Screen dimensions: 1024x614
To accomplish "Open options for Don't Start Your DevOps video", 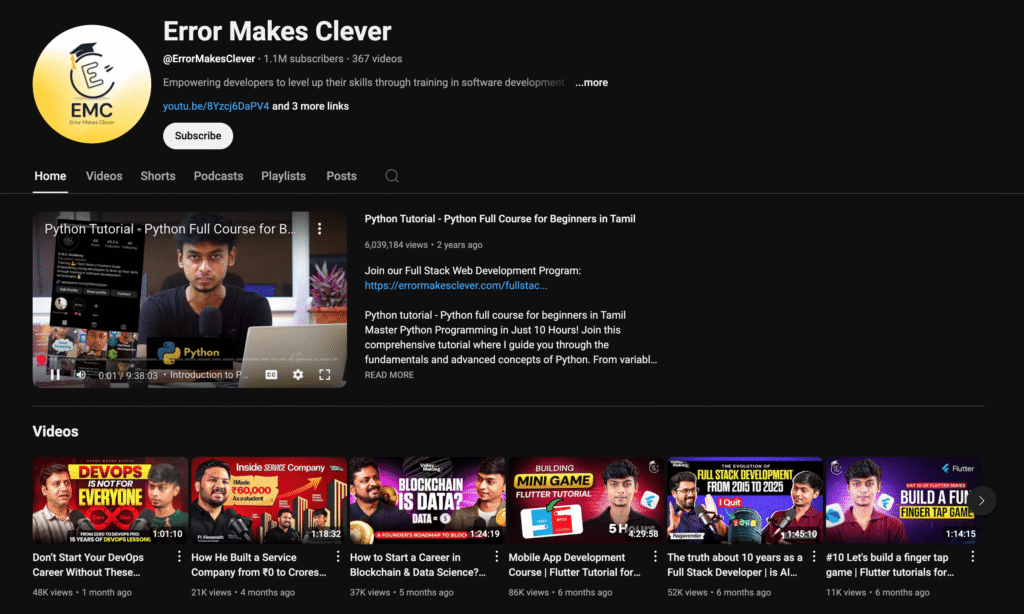I will tap(179, 557).
